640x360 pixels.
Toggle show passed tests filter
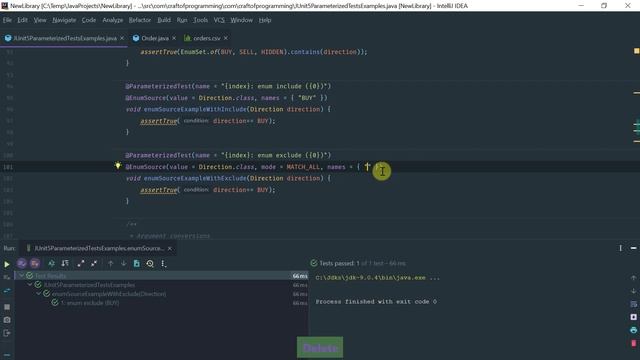22,264
